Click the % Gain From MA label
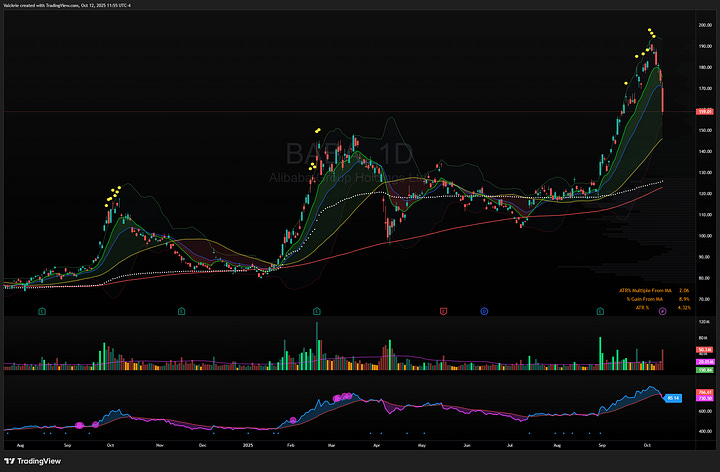The image size is (720, 472). tap(644, 299)
